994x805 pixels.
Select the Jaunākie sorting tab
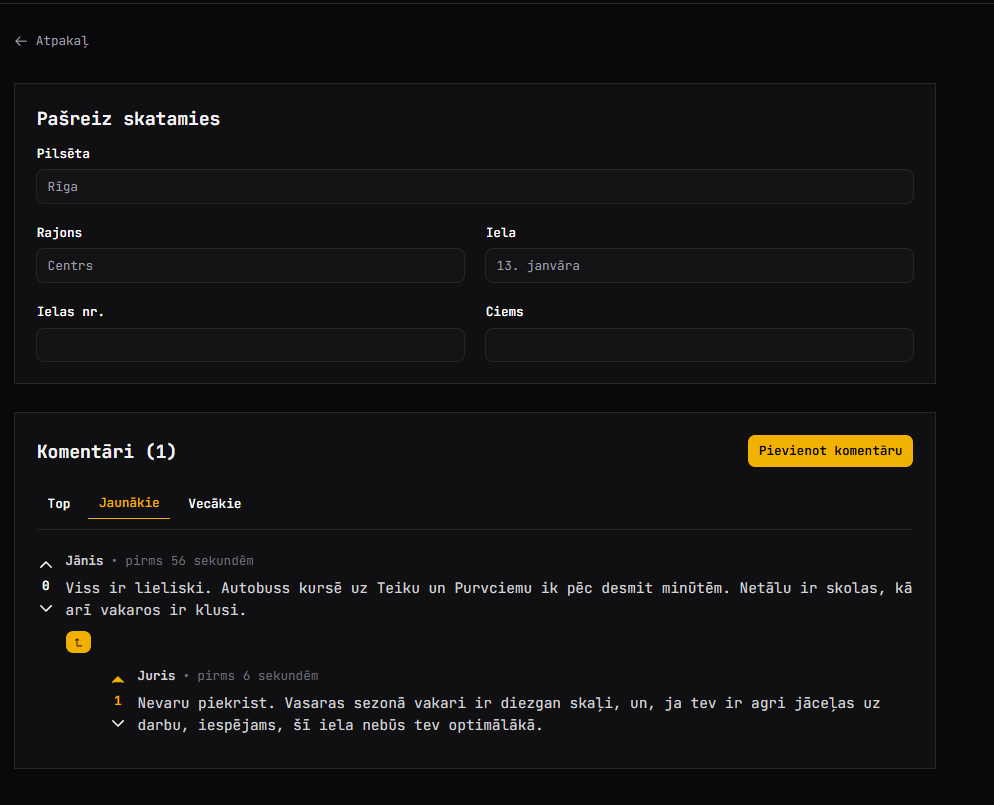pyautogui.click(x=129, y=503)
